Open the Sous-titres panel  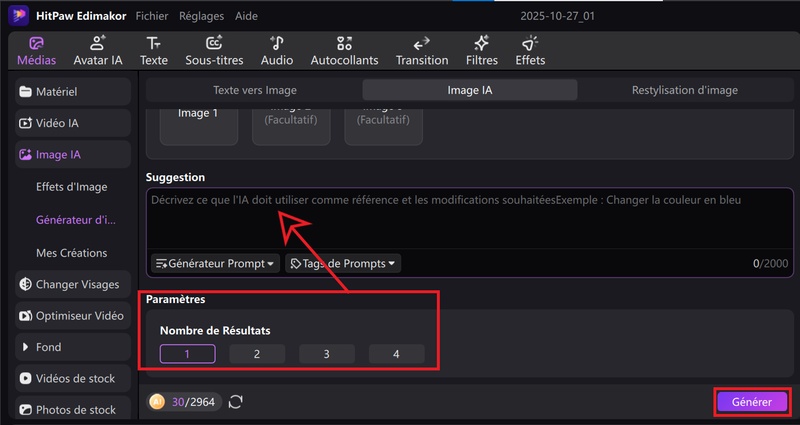(x=214, y=51)
